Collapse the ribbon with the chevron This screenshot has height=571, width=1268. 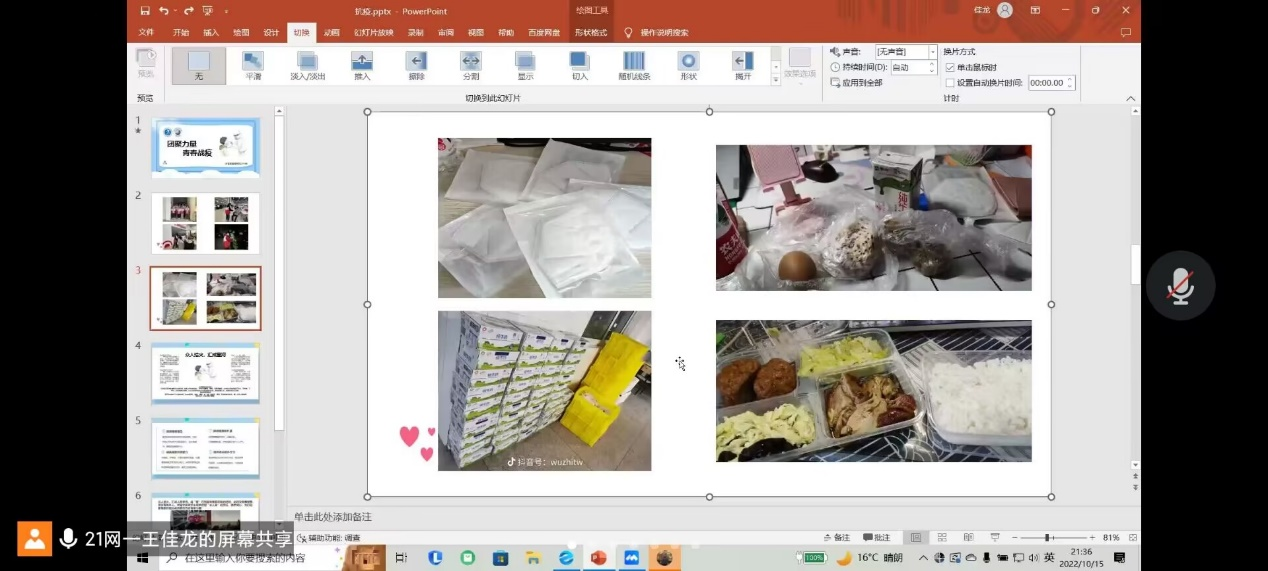click(1131, 98)
